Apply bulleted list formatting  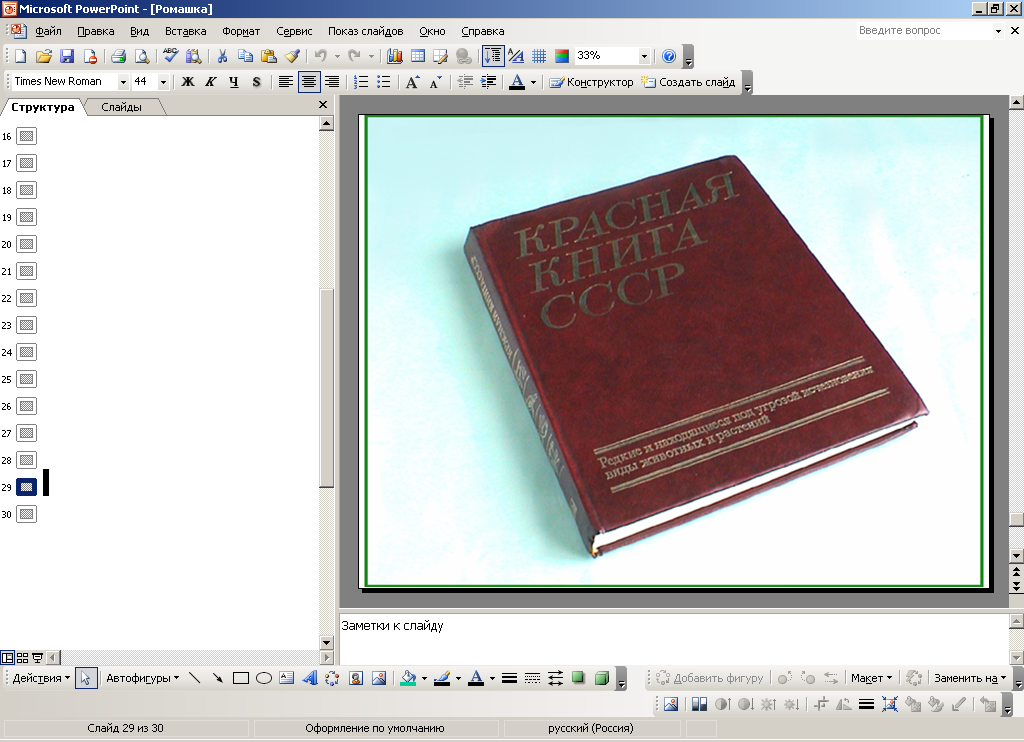click(384, 82)
